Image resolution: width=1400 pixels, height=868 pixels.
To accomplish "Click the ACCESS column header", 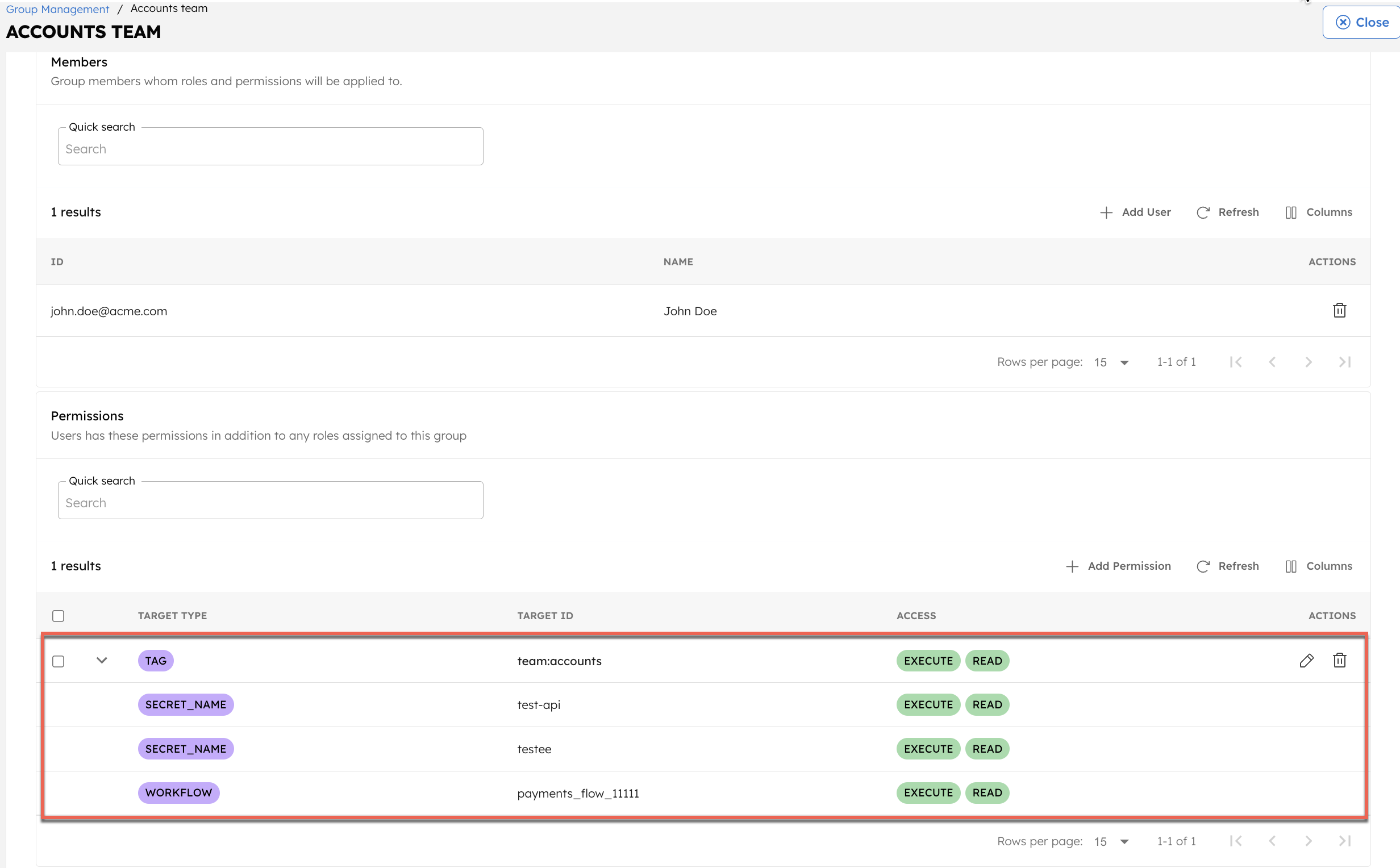I will 916,616.
